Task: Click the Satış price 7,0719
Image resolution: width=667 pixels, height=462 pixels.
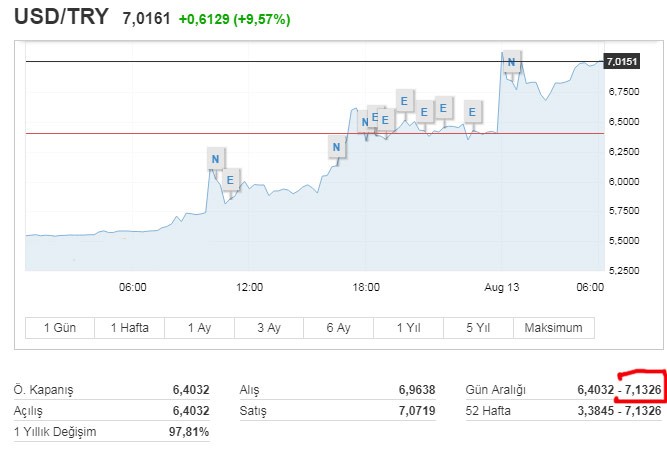Action: pyautogui.click(x=416, y=411)
